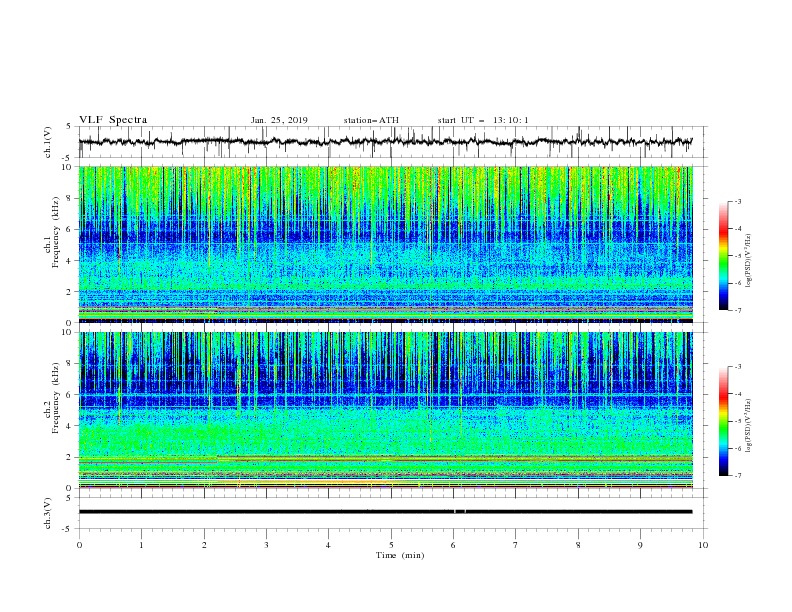The image size is (792, 612).
Task: Click the "5" tick on ch.1(V) axis
Action: click(x=70, y=126)
